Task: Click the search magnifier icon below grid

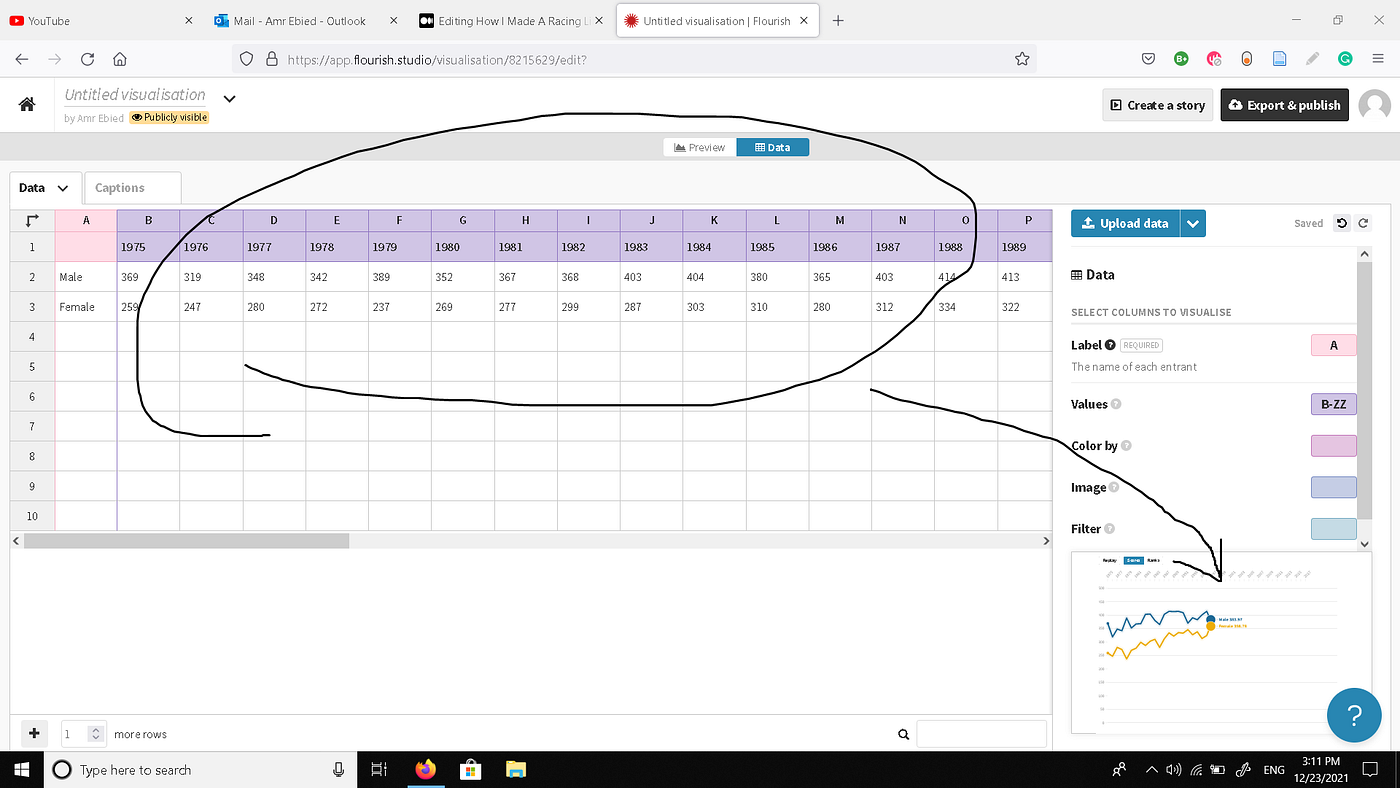Action: point(904,734)
